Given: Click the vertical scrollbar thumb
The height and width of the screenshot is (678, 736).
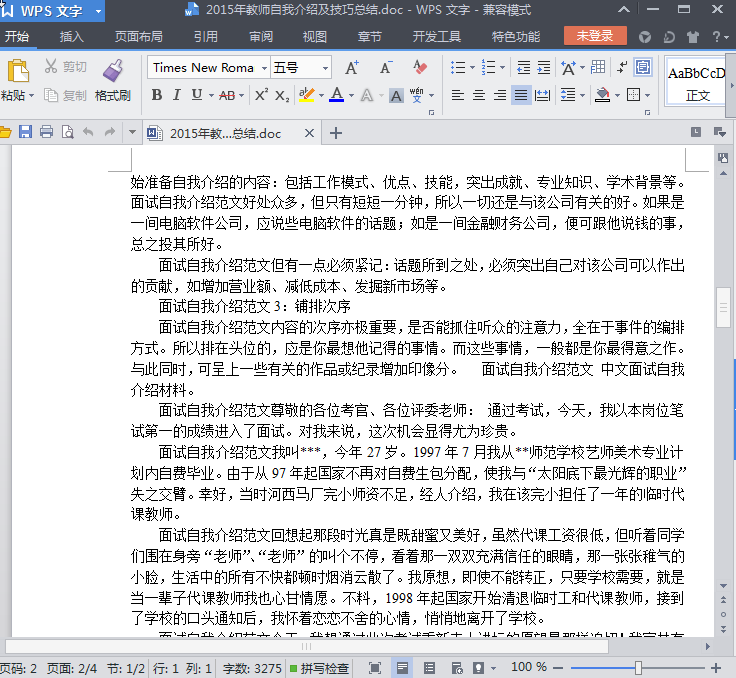Looking at the screenshot, I should (x=723, y=308).
